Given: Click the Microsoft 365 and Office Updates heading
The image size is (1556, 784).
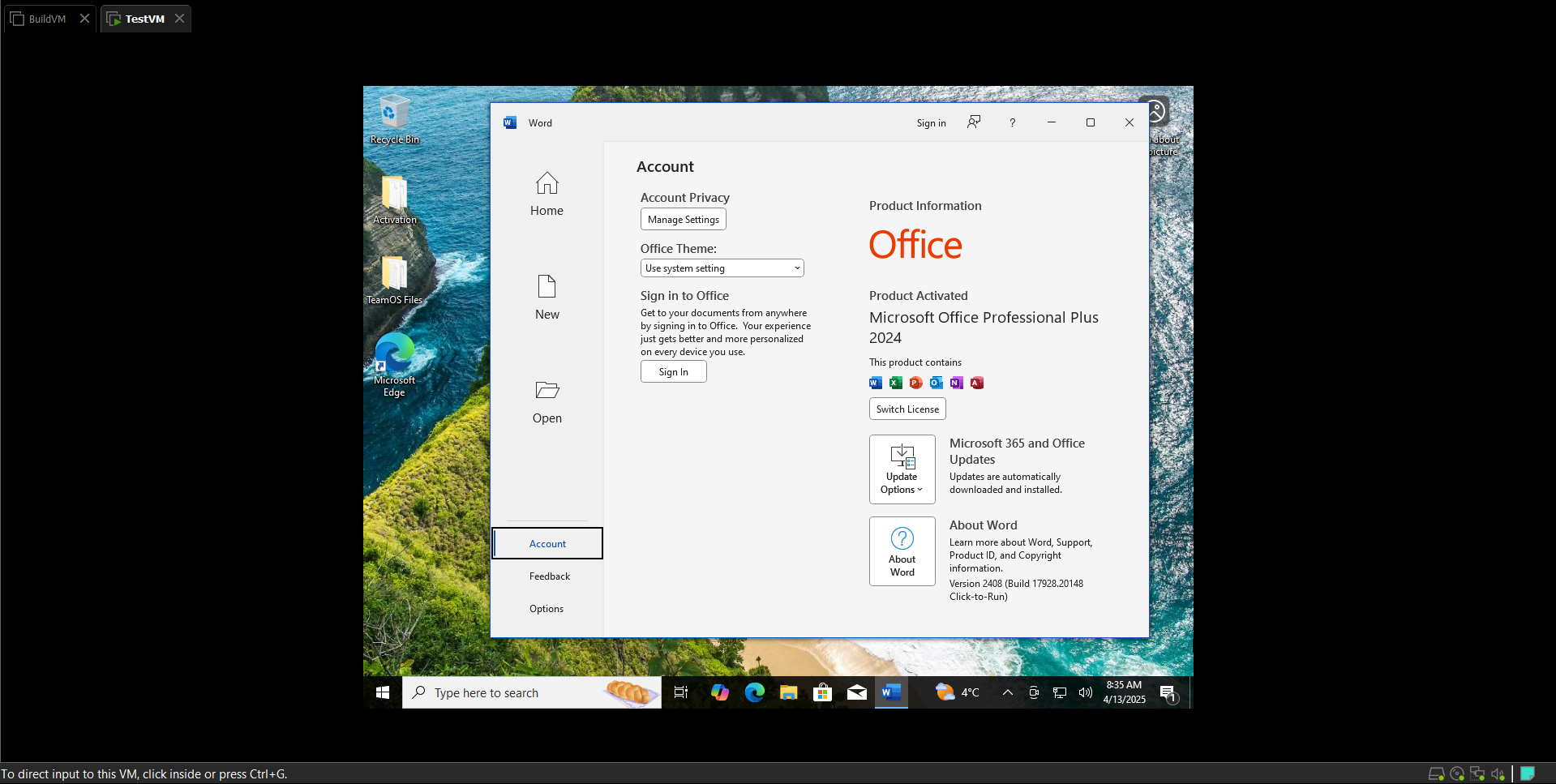Looking at the screenshot, I should (x=1017, y=451).
